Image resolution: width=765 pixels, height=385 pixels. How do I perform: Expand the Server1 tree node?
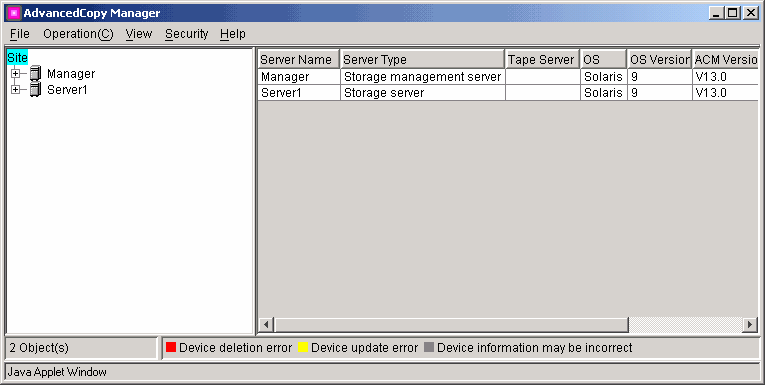pyautogui.click(x=16, y=90)
